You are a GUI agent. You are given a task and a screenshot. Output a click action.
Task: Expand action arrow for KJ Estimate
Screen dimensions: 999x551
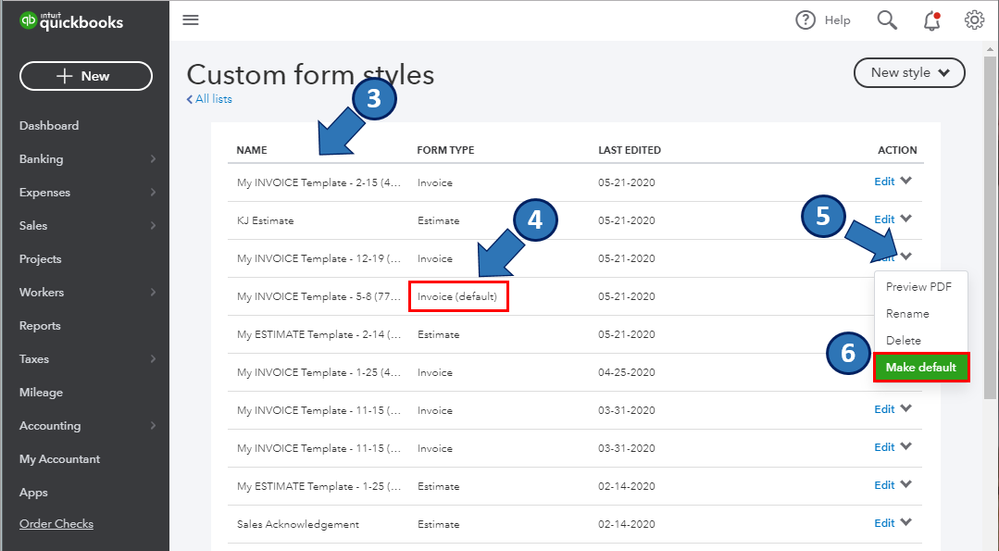[x=907, y=219]
